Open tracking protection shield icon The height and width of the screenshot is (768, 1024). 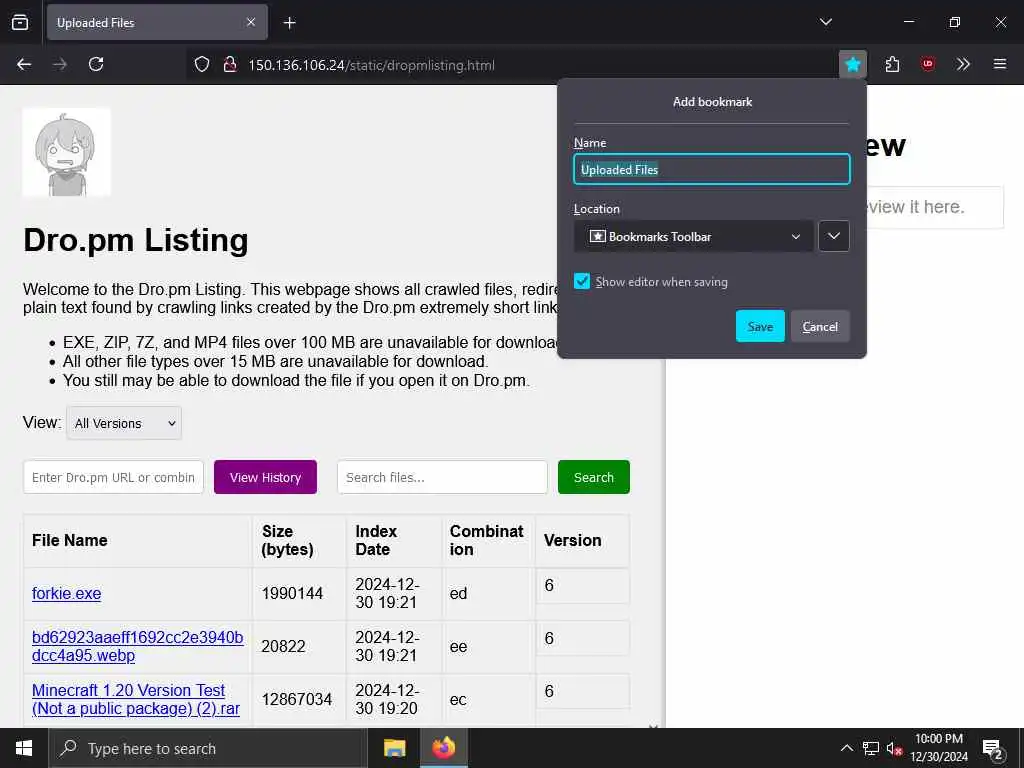(x=202, y=64)
